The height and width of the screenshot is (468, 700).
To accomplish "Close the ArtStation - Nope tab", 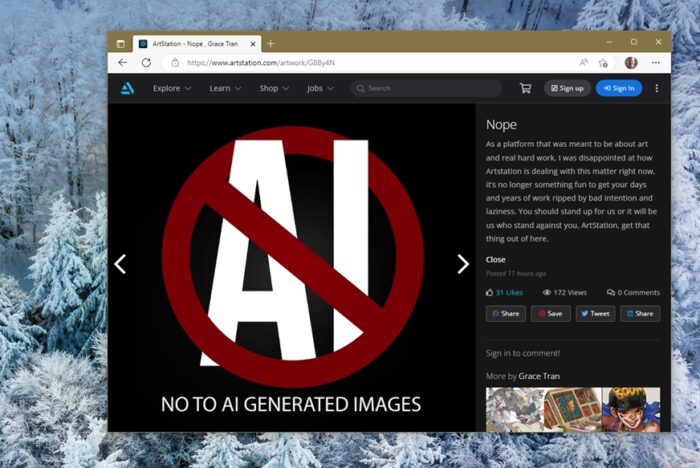I will pyautogui.click(x=253, y=44).
